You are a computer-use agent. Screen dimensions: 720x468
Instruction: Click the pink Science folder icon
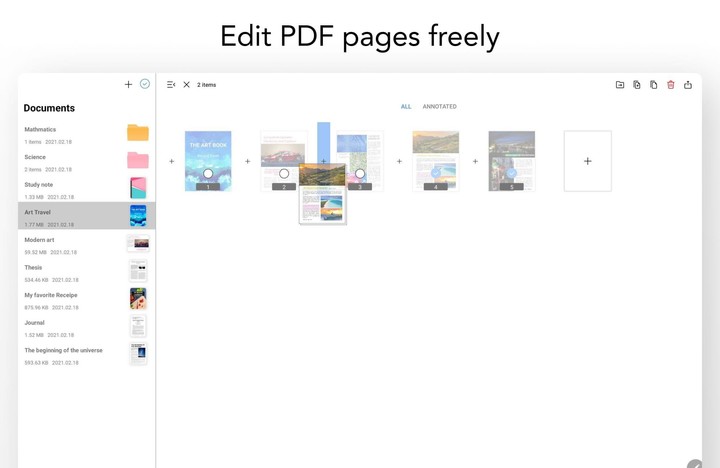click(138, 160)
